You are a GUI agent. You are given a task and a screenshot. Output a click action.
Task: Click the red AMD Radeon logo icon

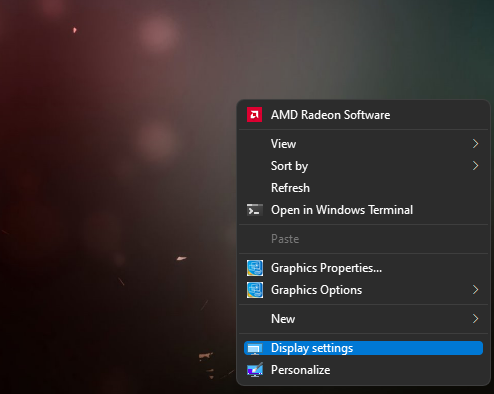point(254,115)
